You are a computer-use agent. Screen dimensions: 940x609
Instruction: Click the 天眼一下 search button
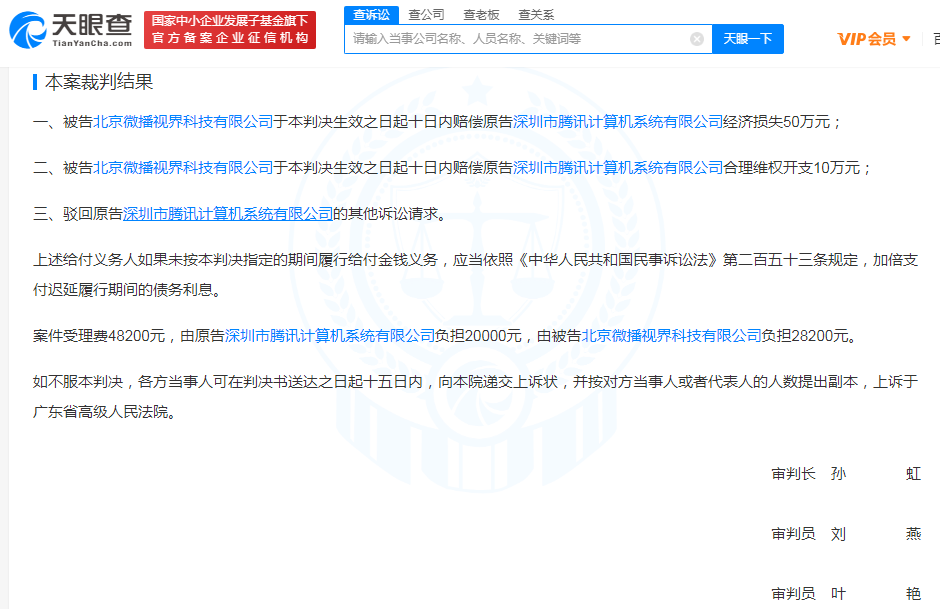click(748, 39)
